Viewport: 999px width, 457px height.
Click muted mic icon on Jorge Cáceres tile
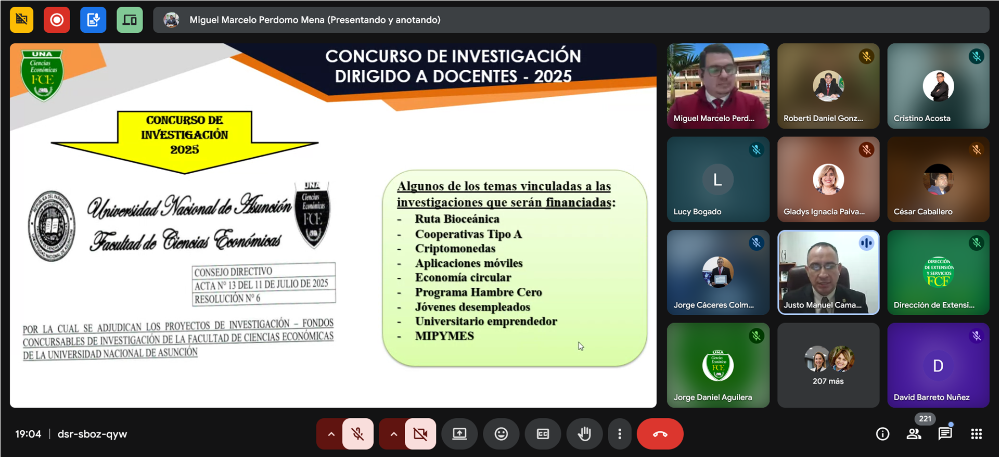pos(756,243)
